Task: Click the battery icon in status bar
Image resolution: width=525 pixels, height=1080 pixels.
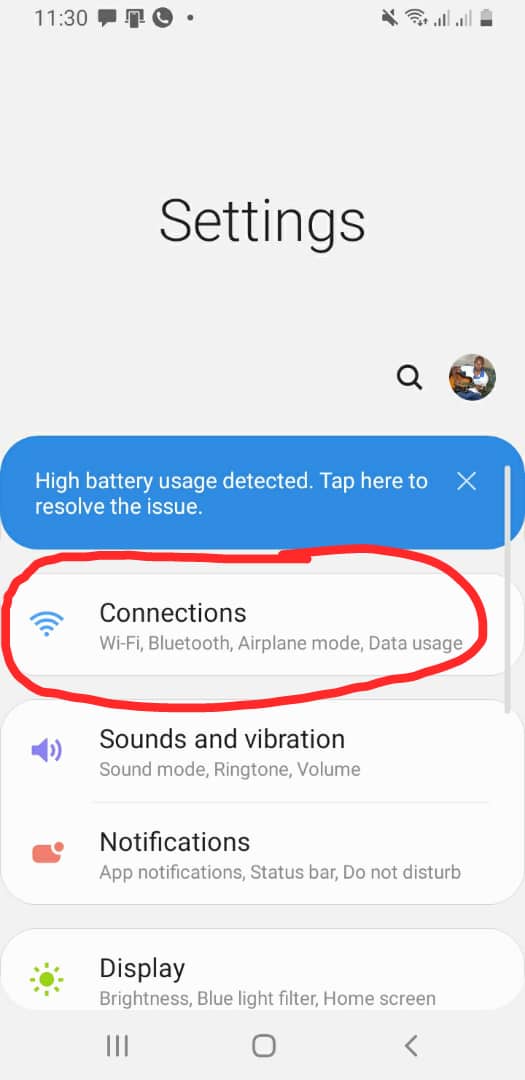Action: tap(486, 18)
